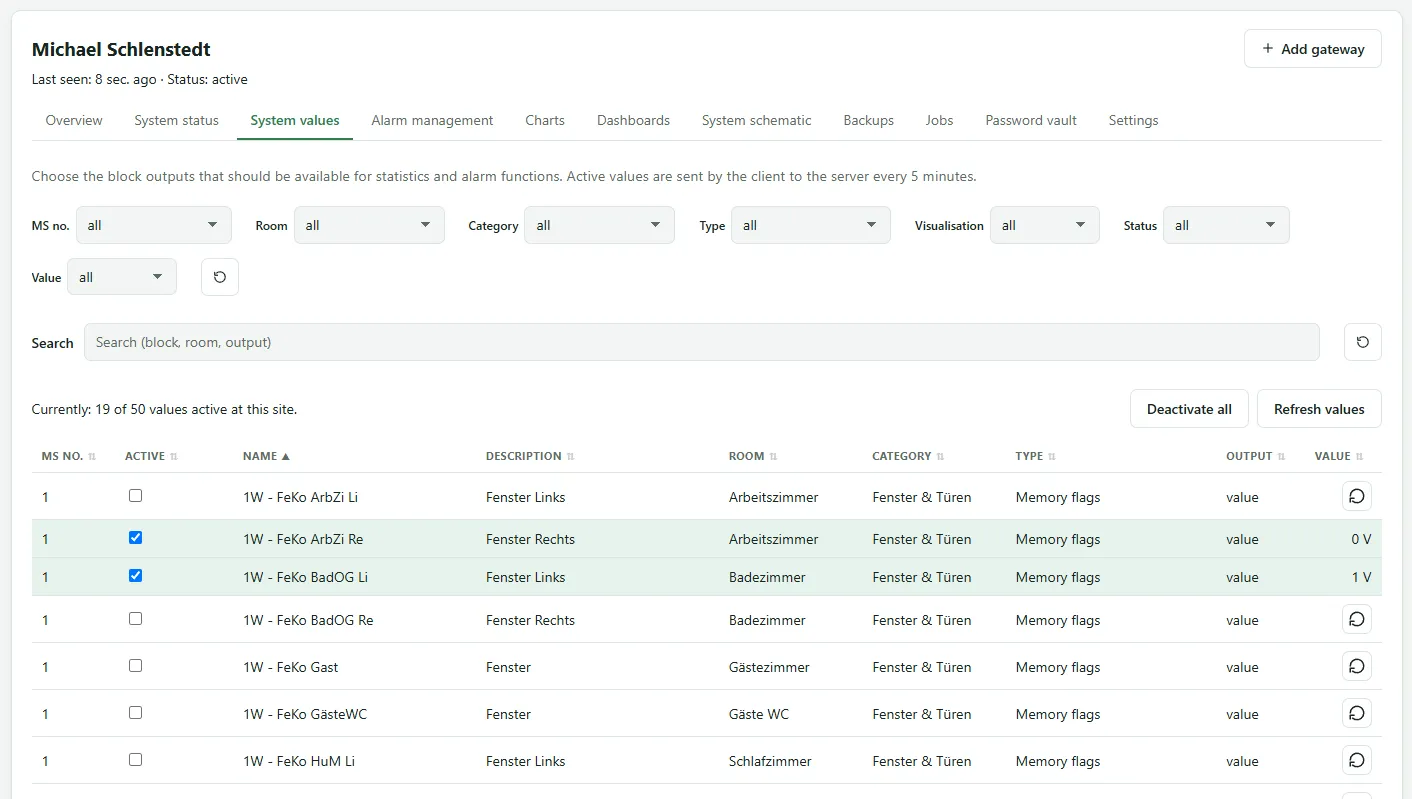Screen dimensions: 1412x799
Task: Uncheck the active box for FeKo ArbZi Re
Action: [136, 537]
